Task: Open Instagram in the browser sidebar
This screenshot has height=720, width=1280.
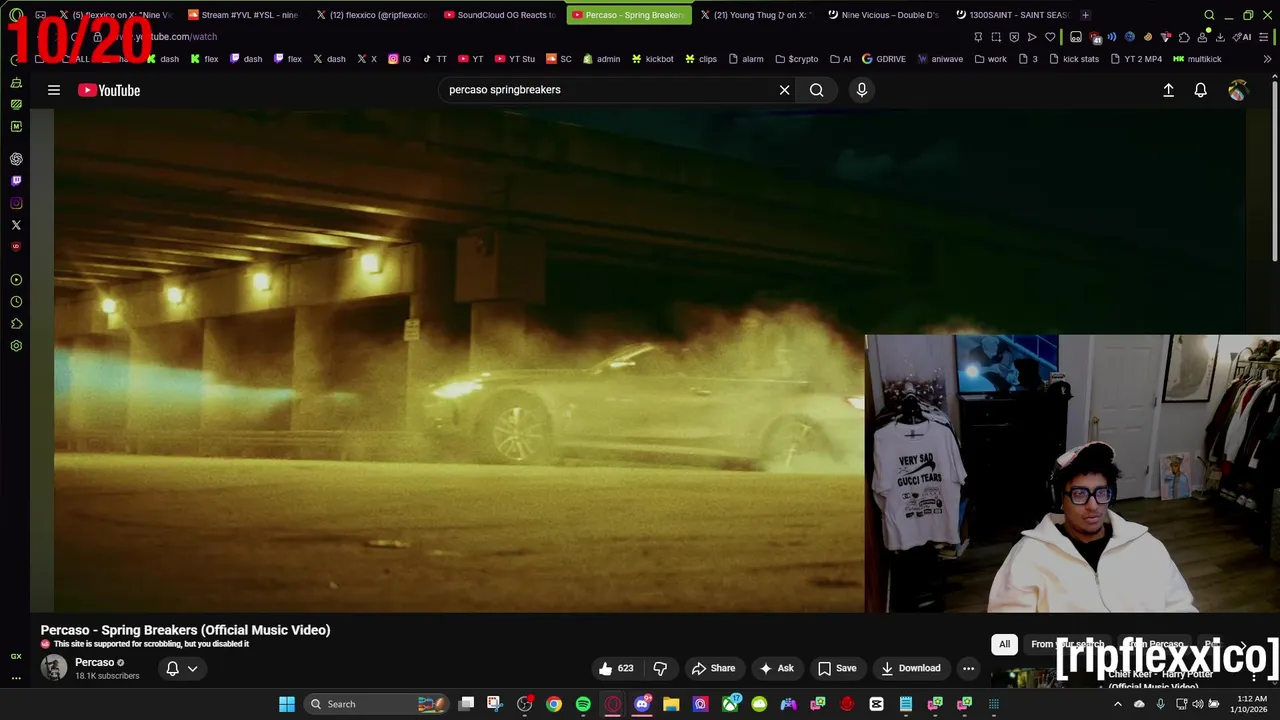Action: tap(16, 203)
